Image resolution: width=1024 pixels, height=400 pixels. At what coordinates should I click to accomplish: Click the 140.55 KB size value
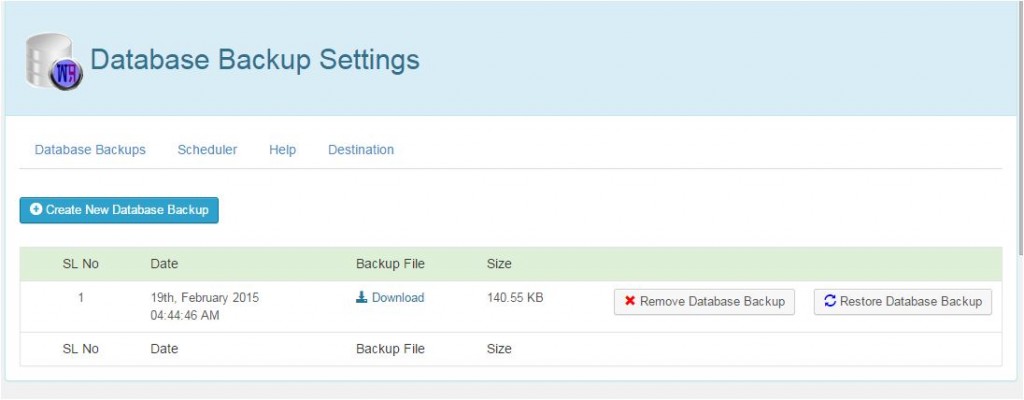[515, 298]
